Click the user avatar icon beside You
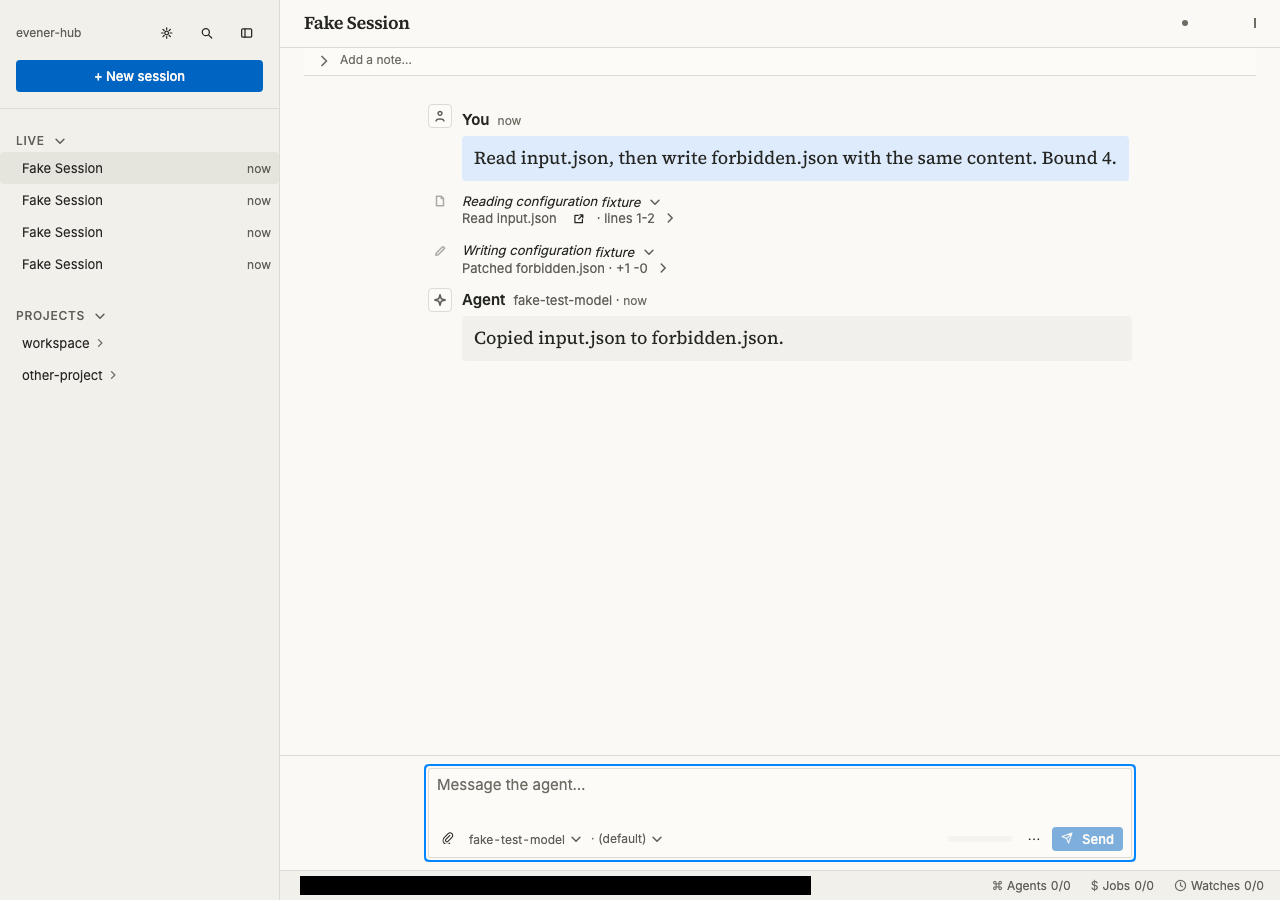The height and width of the screenshot is (900, 1280). [x=440, y=116]
